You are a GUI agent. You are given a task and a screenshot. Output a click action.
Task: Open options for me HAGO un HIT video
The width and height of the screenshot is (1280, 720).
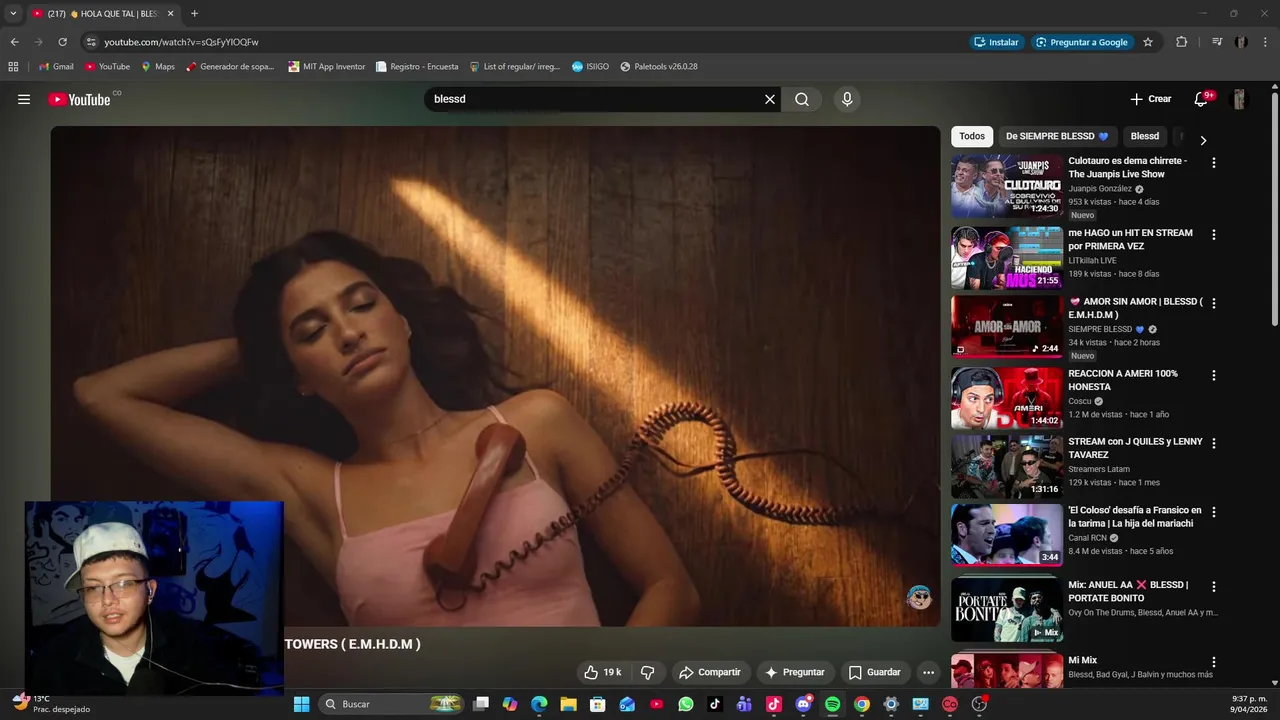point(1214,235)
